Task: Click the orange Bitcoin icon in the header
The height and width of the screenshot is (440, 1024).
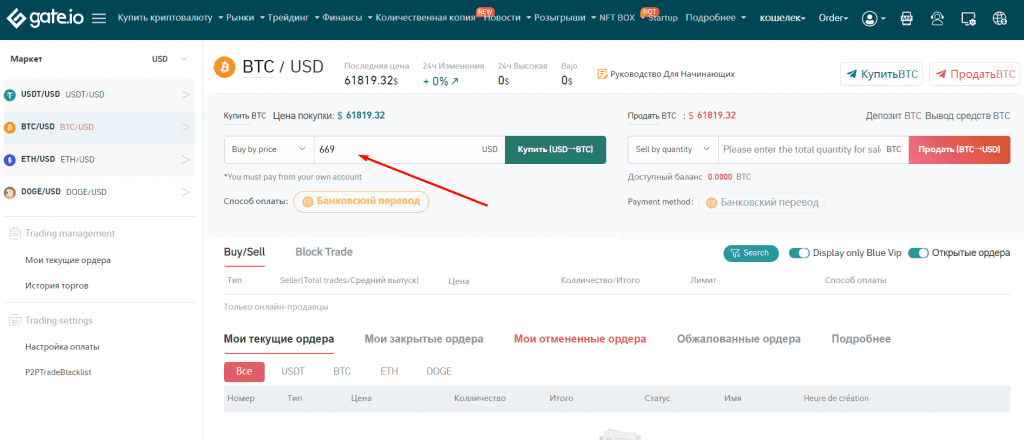Action: click(224, 67)
